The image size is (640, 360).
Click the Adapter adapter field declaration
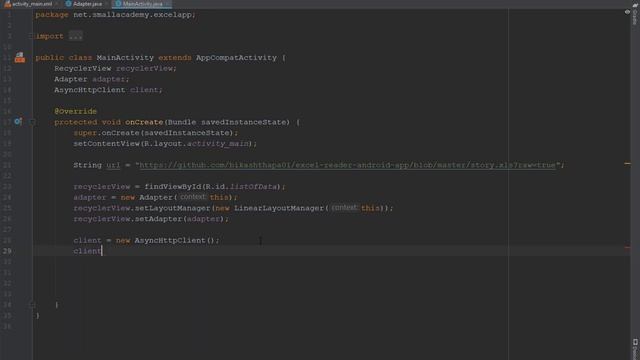pyautogui.click(x=92, y=79)
